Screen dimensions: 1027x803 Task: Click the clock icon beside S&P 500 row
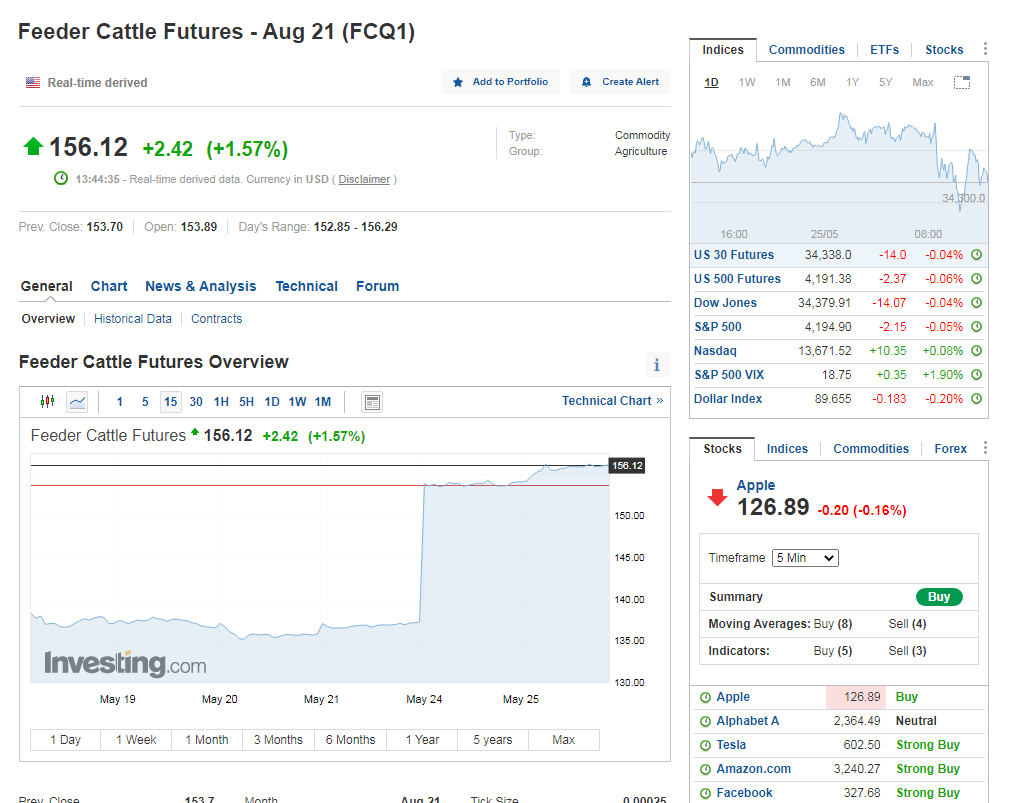977,327
